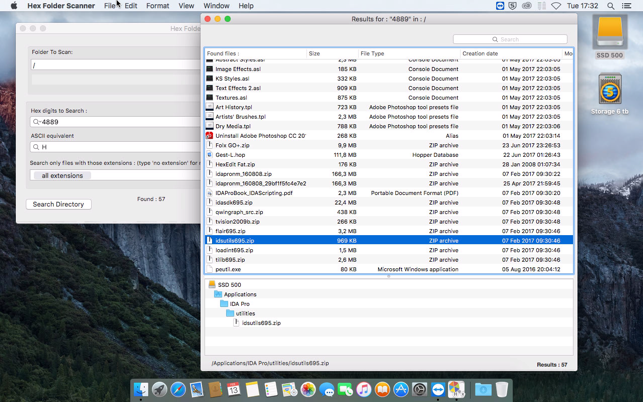The image size is (643, 402).
Task: Open Notification Center in menu bar
Action: coord(627,6)
